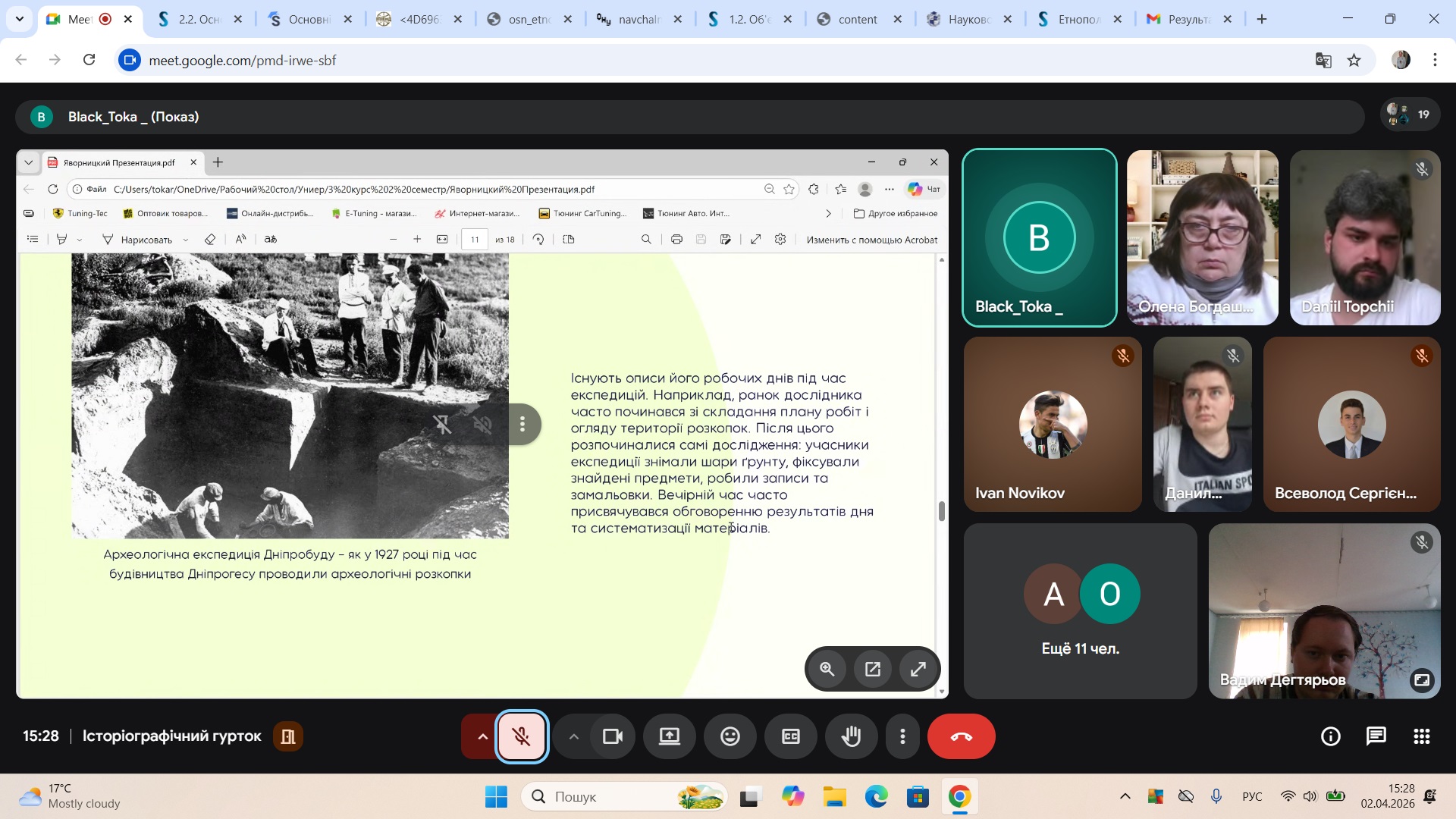Open the emoji reactions button
Screen dimensions: 1456x819
pos(730,736)
